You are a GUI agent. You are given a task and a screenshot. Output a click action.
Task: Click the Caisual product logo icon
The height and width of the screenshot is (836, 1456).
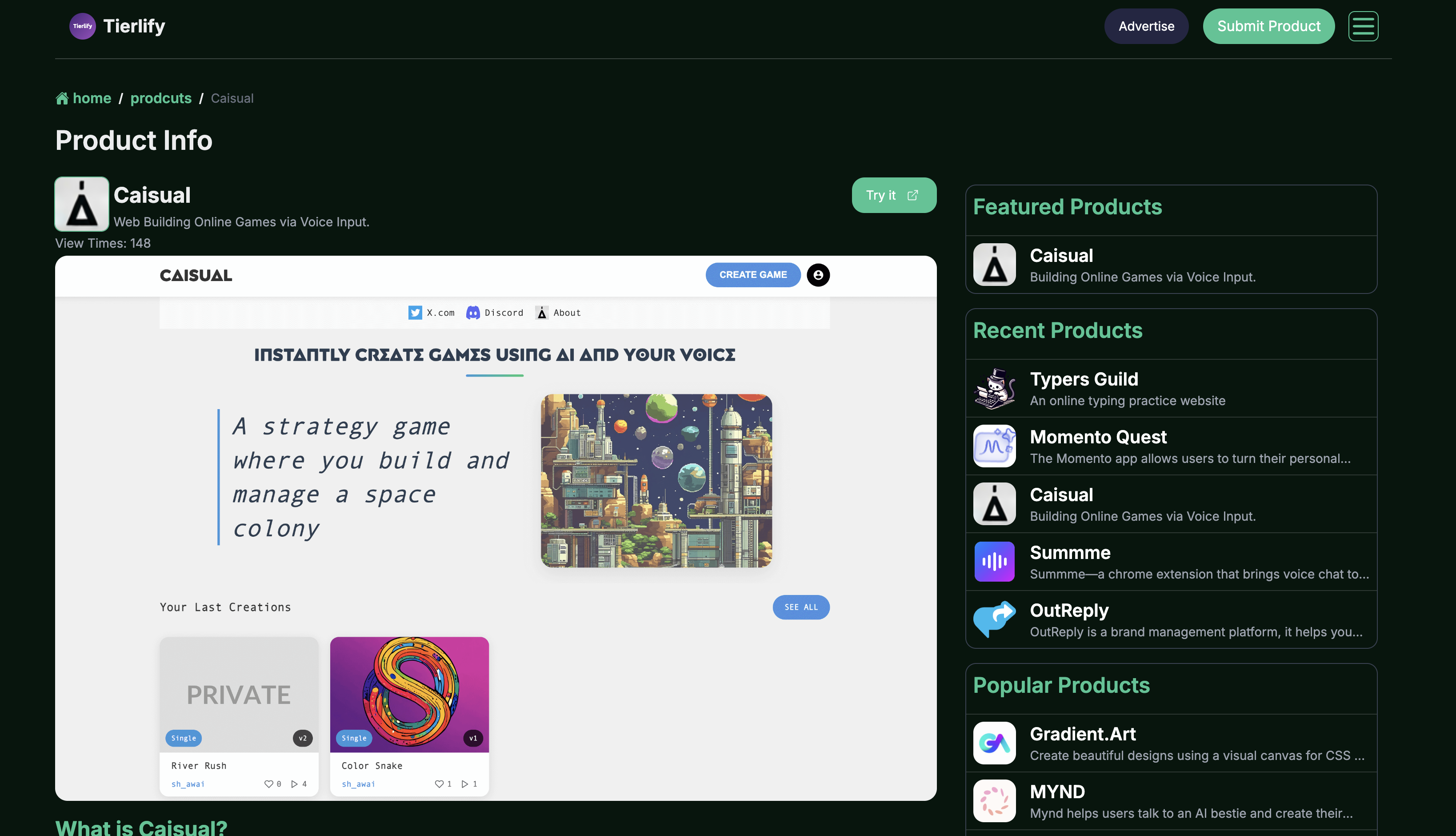coord(81,204)
